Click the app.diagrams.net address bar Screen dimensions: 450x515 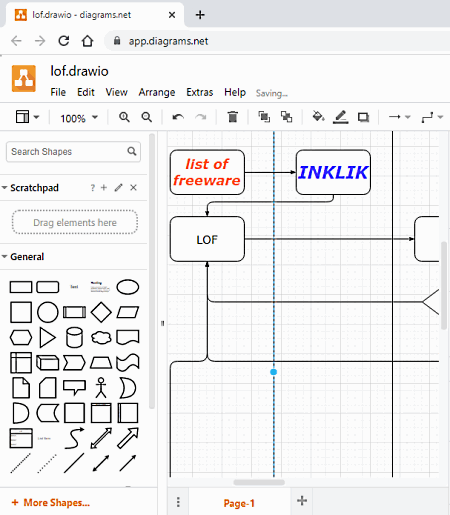click(x=277, y=41)
